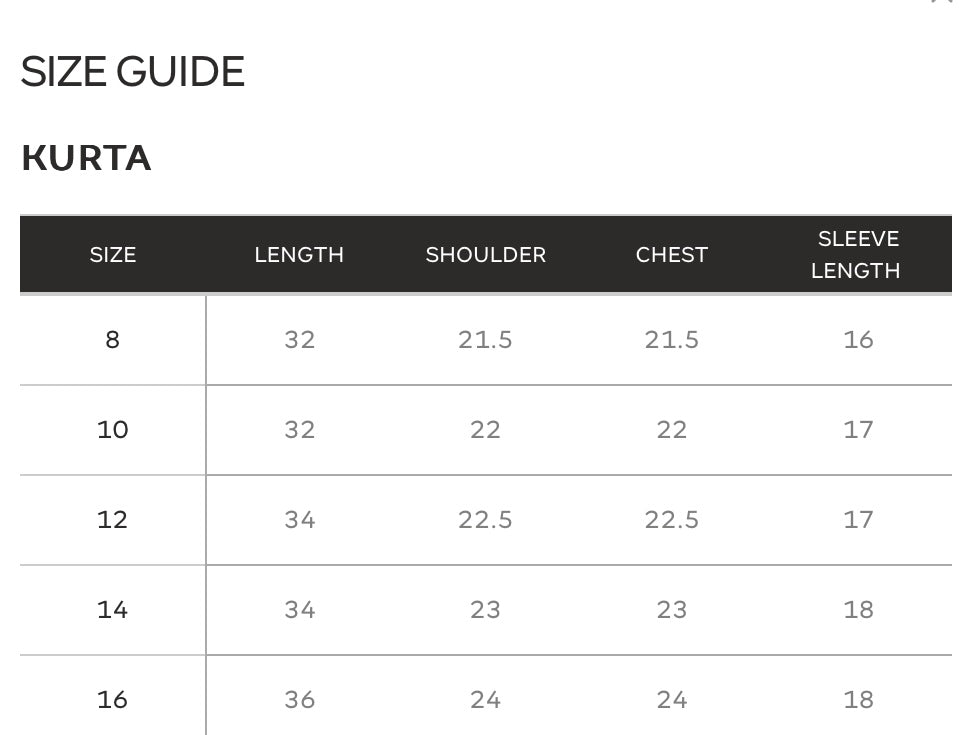Image resolution: width=965 pixels, height=735 pixels.
Task: Click the SHOULDER column header
Action: (x=486, y=255)
